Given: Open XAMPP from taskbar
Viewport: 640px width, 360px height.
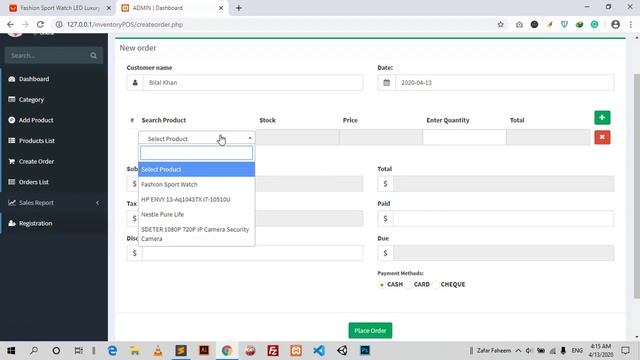Looking at the screenshot, I should coord(296,351).
